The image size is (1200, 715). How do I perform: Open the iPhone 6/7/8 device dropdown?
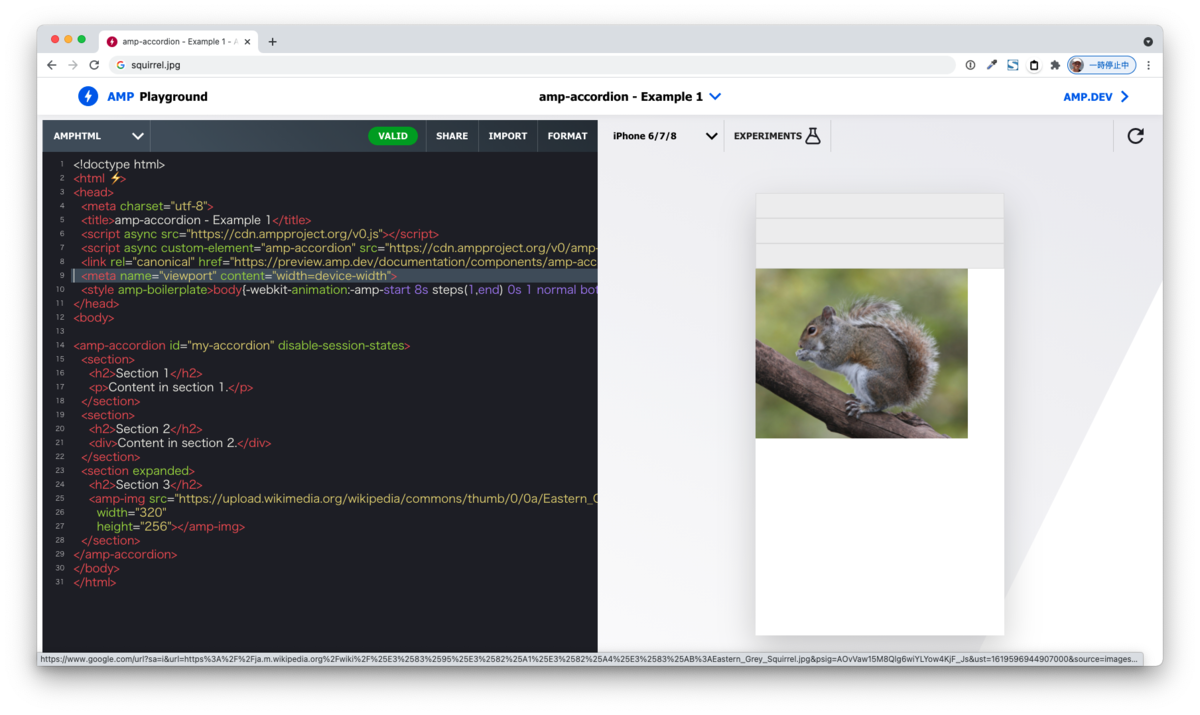click(664, 136)
